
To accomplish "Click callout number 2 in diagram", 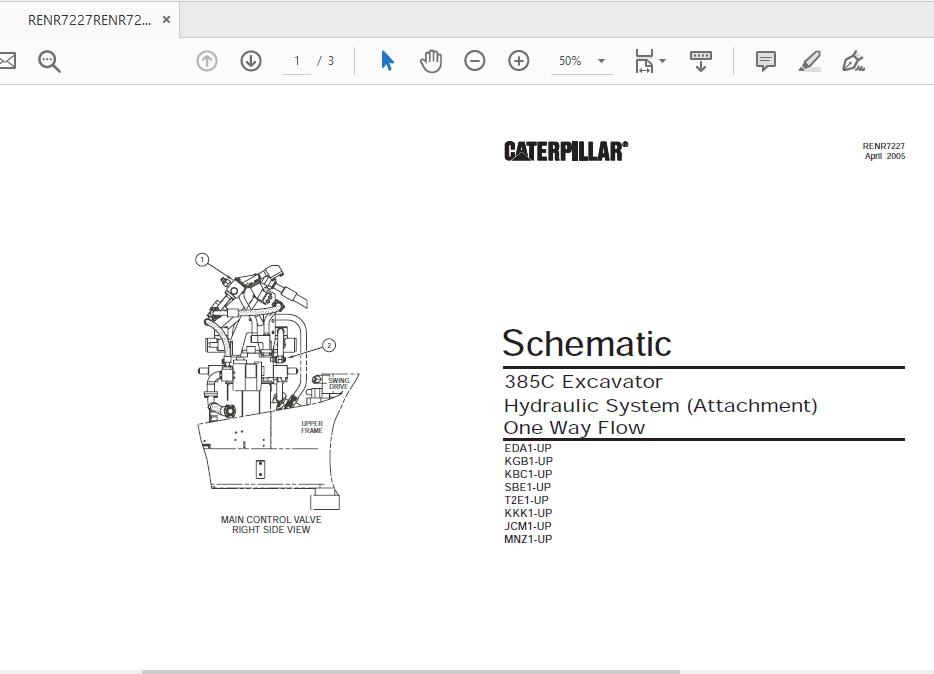I will 329,345.
